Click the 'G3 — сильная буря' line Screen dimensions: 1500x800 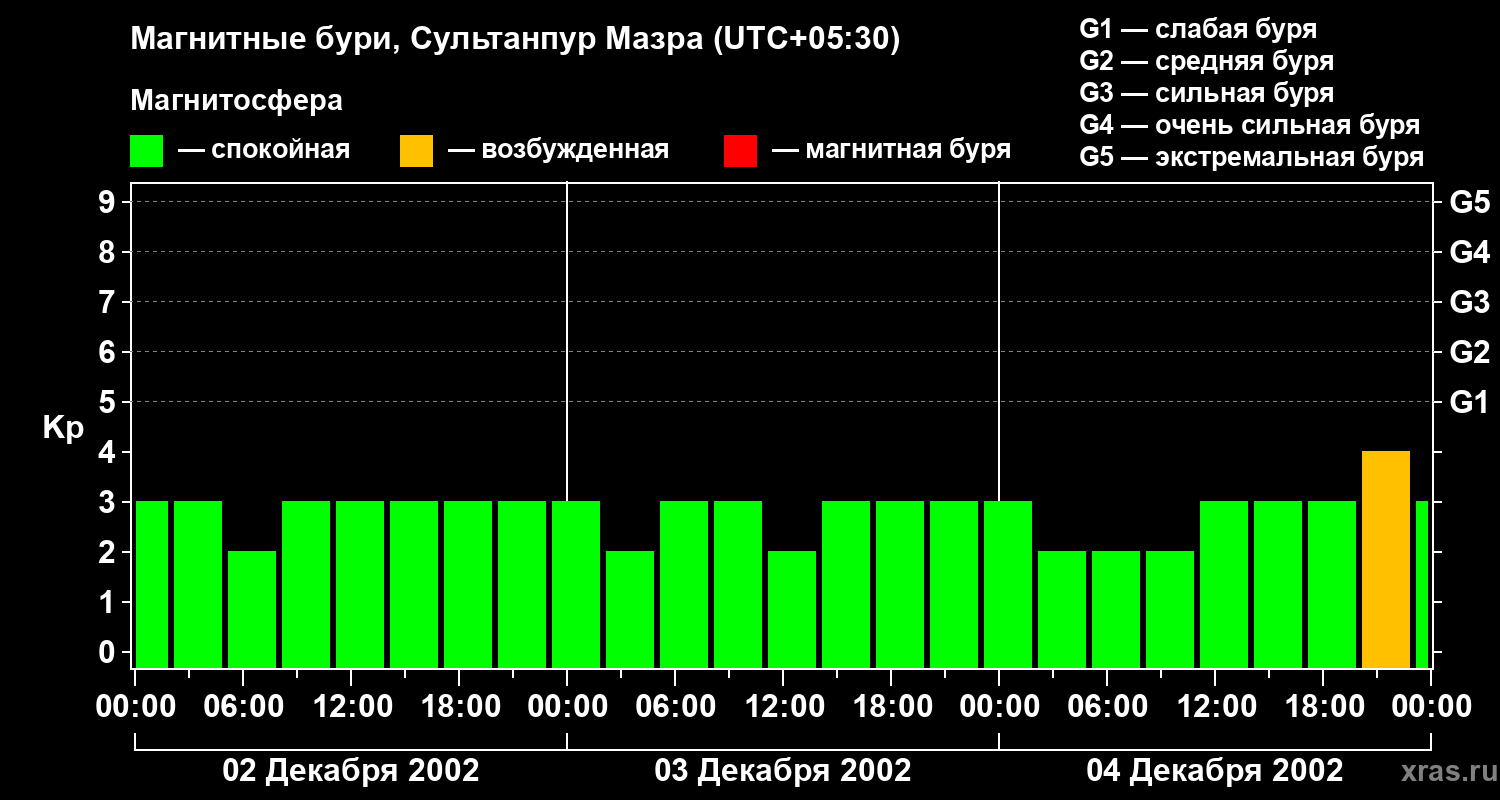click(1207, 93)
